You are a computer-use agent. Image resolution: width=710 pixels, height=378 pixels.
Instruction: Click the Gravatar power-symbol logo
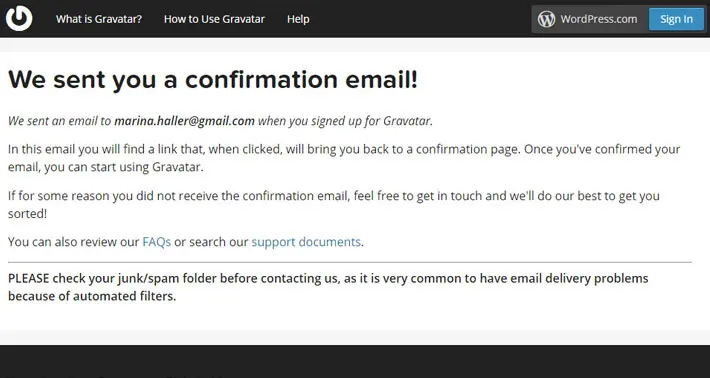(19, 19)
